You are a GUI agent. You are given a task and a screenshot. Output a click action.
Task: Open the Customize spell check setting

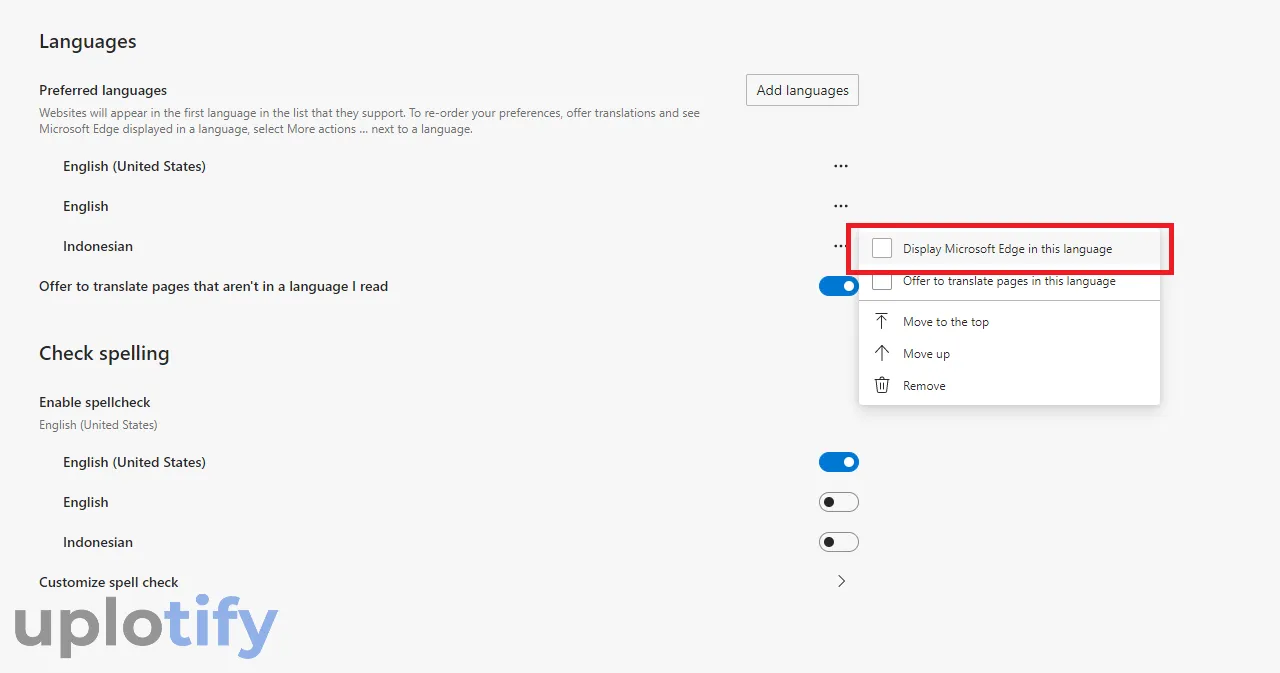(449, 582)
